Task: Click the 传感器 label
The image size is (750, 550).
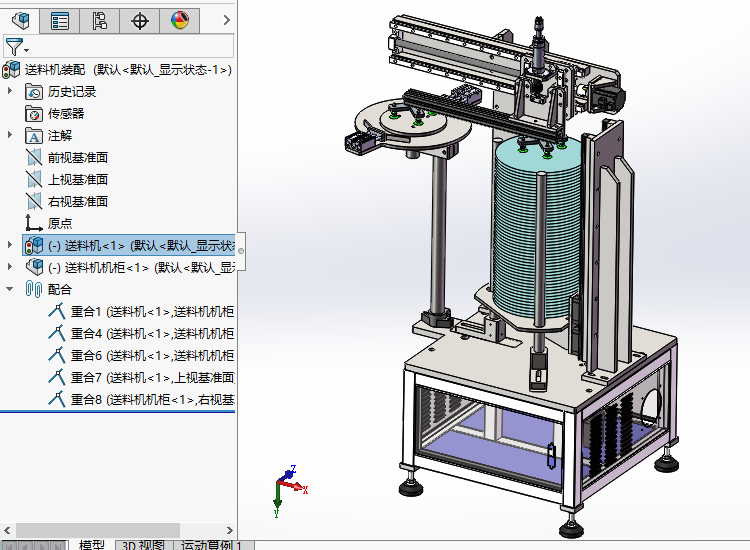Action: (x=66, y=113)
